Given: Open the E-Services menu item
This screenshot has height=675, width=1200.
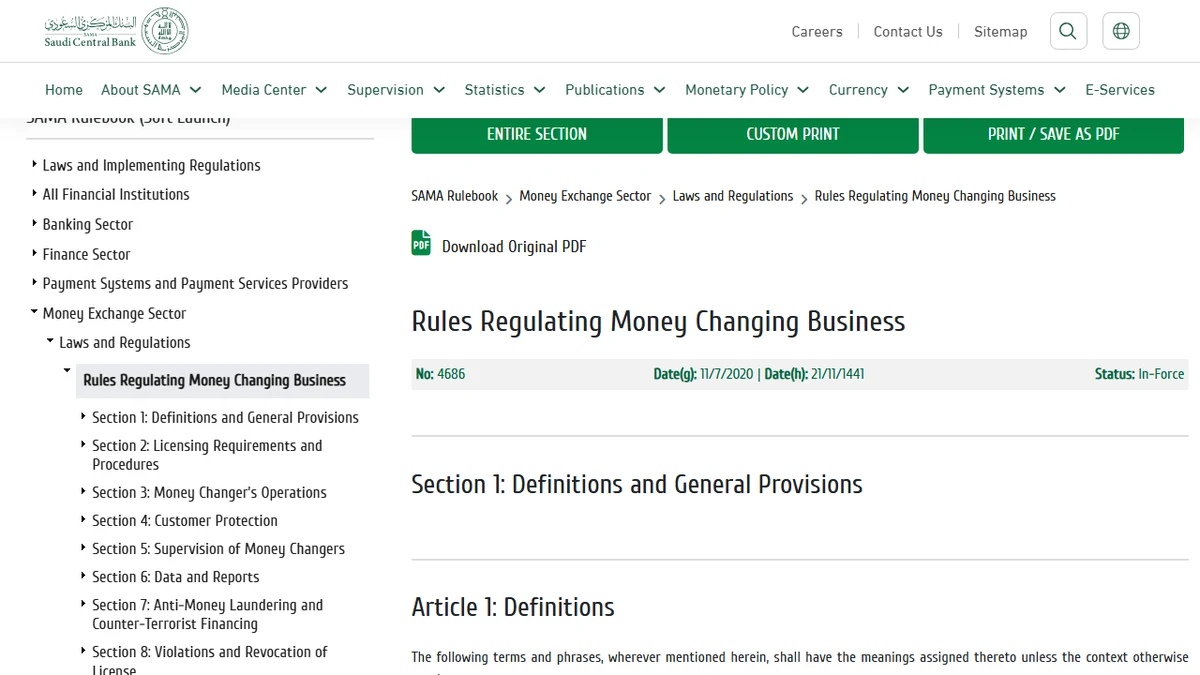Looking at the screenshot, I should coord(1120,90).
